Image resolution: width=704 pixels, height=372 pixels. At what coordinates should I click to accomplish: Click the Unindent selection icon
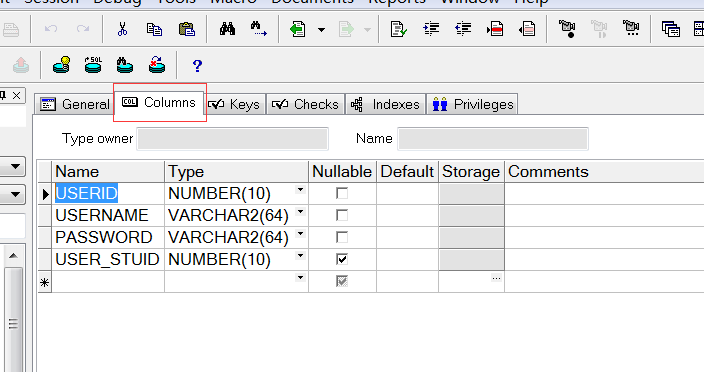pos(463,30)
